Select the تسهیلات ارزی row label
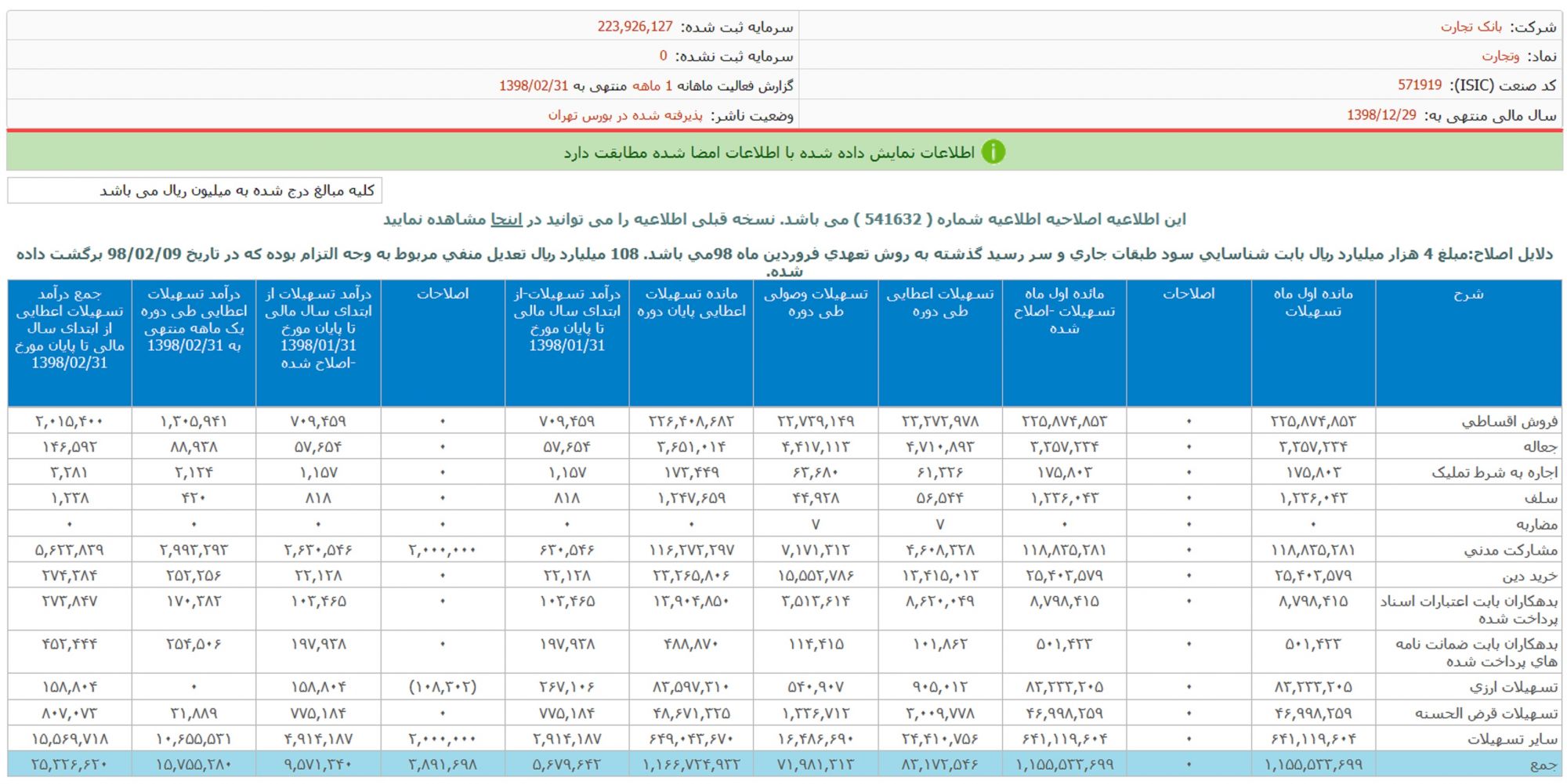 (1514, 687)
